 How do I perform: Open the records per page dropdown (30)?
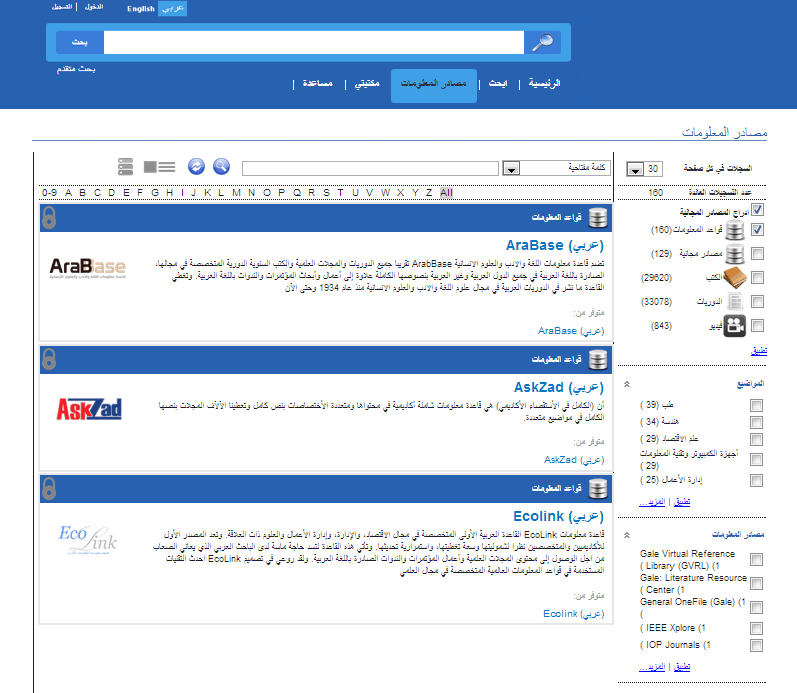coord(645,169)
